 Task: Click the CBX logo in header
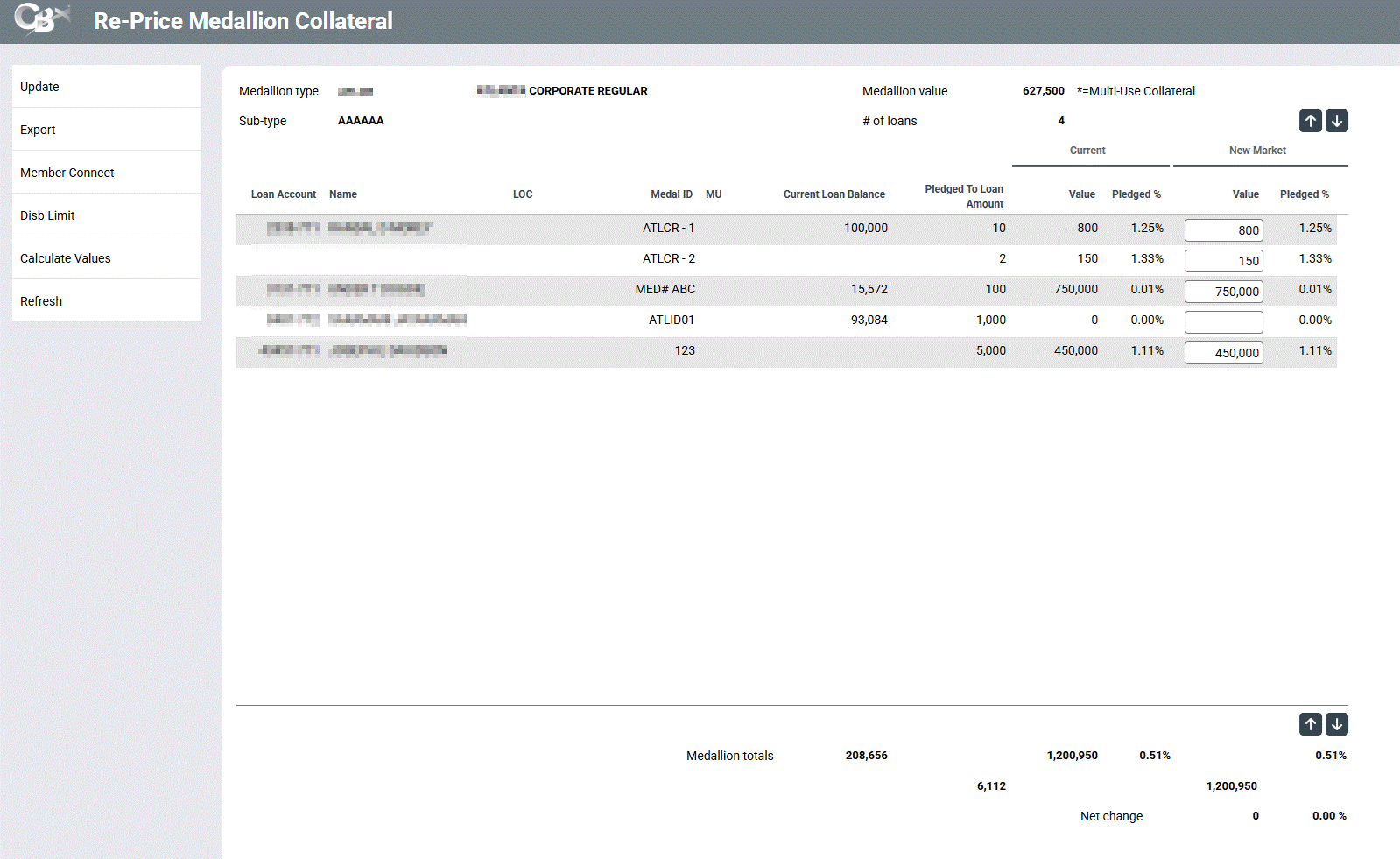point(40,19)
